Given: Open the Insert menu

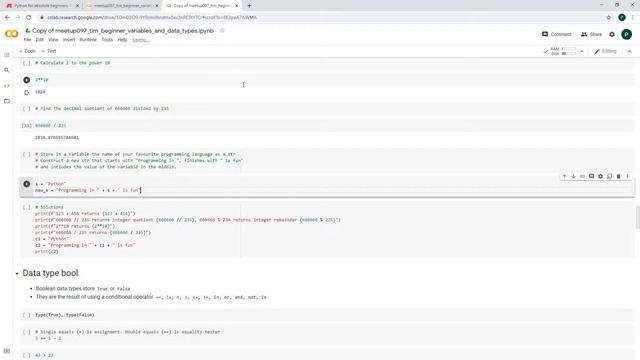Looking at the screenshot, I should tap(69, 40).
